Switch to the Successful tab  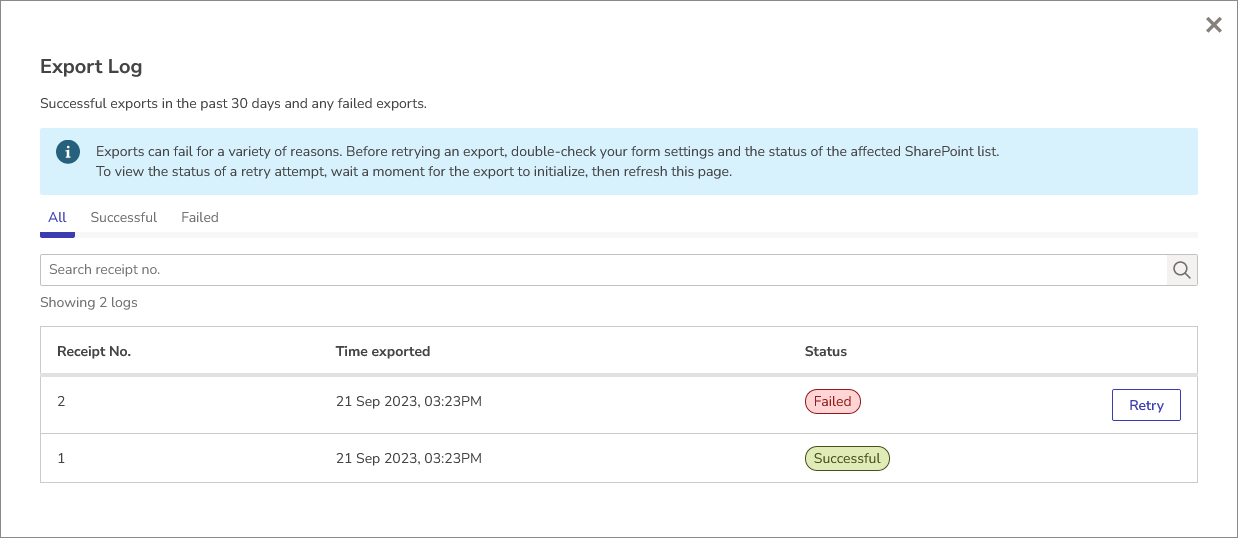(x=124, y=217)
